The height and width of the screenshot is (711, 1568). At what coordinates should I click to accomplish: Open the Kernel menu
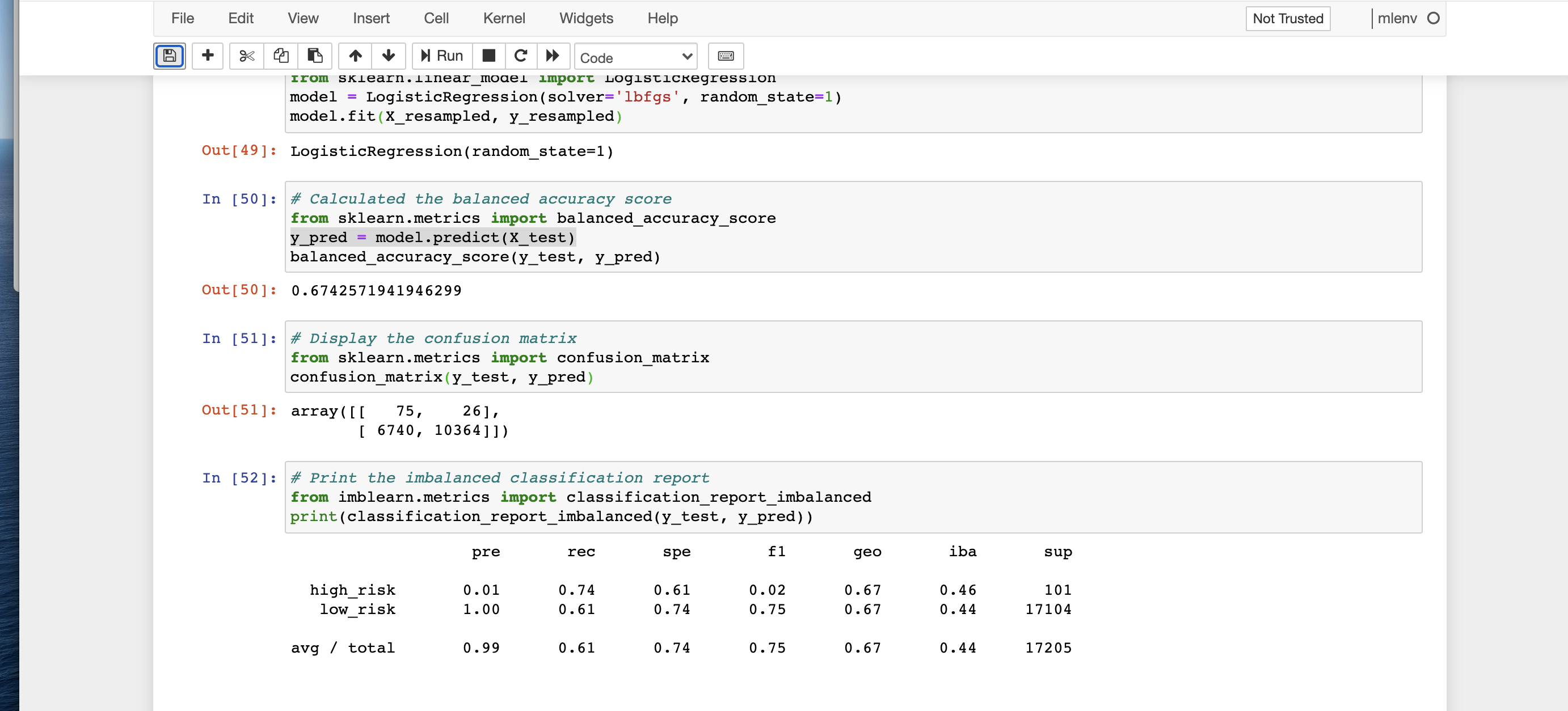coord(504,18)
